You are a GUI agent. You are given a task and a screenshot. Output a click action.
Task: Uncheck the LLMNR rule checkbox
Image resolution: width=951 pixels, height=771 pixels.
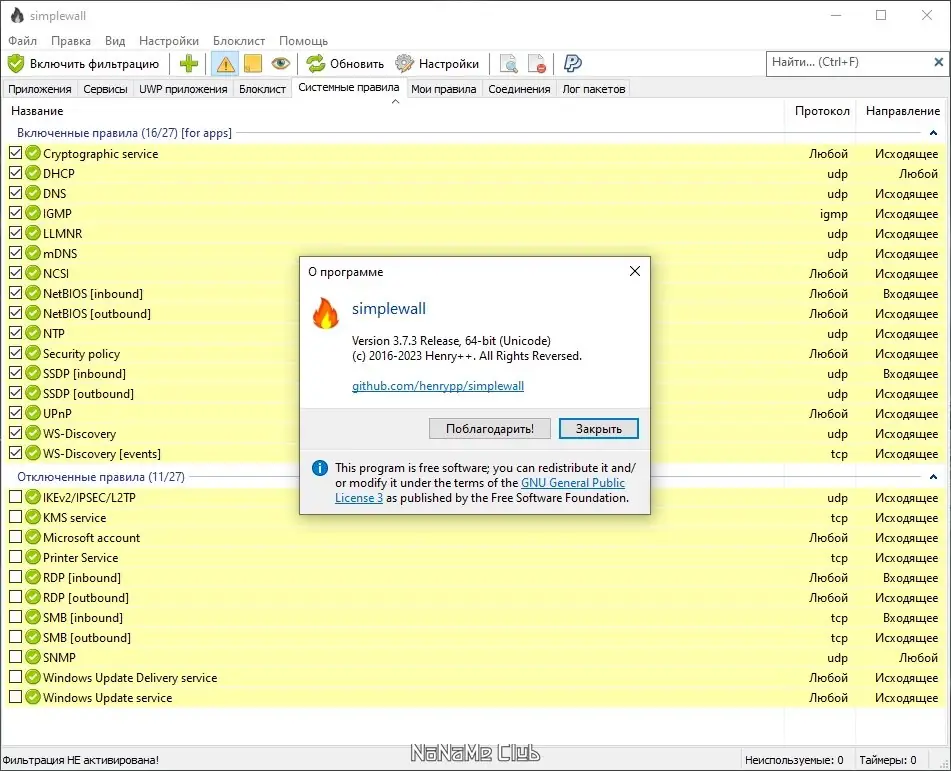pos(15,233)
